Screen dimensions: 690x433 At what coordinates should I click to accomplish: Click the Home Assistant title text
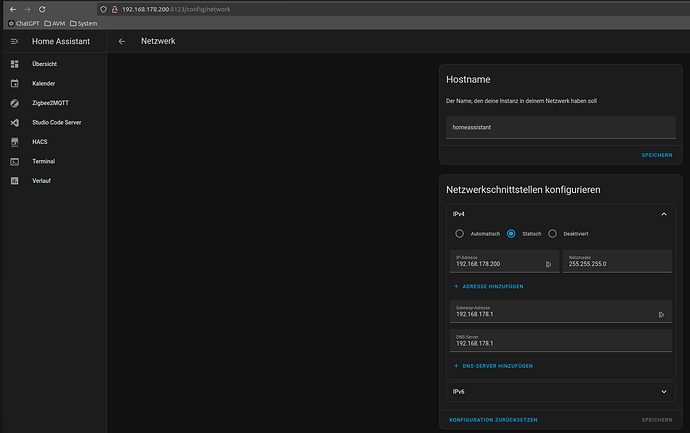pos(61,41)
